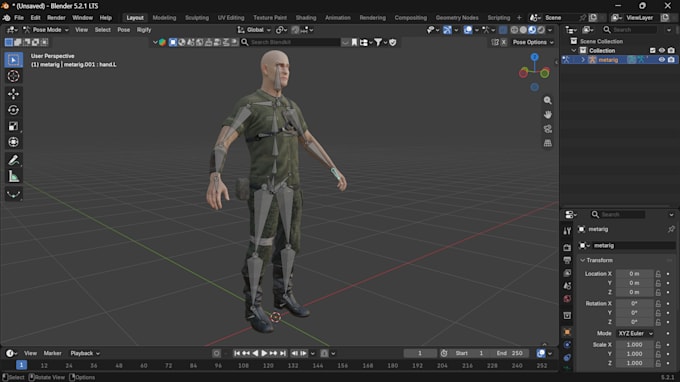Disable Collection in renders camera icon
Viewport: 680px width, 382px height.
point(671,50)
